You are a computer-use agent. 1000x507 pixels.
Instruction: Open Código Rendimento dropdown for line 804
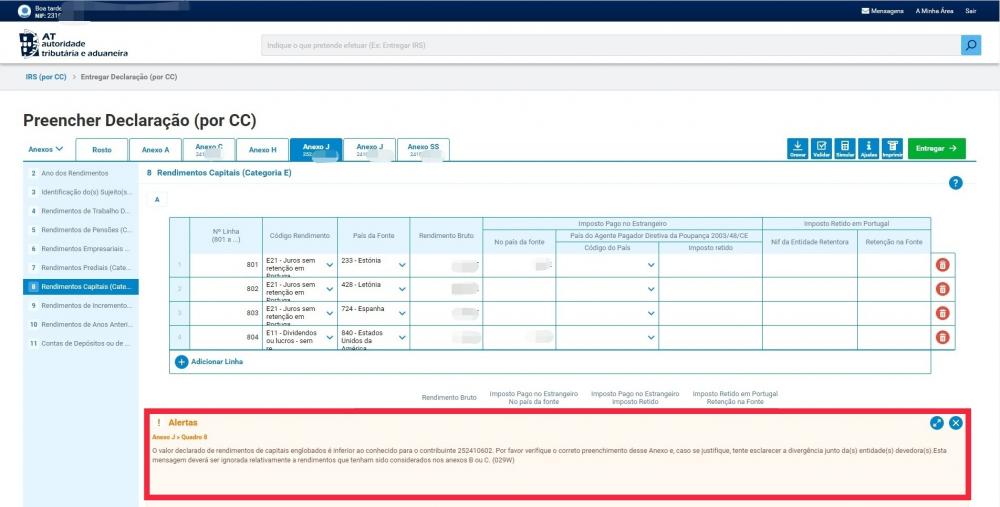[x=328, y=338]
